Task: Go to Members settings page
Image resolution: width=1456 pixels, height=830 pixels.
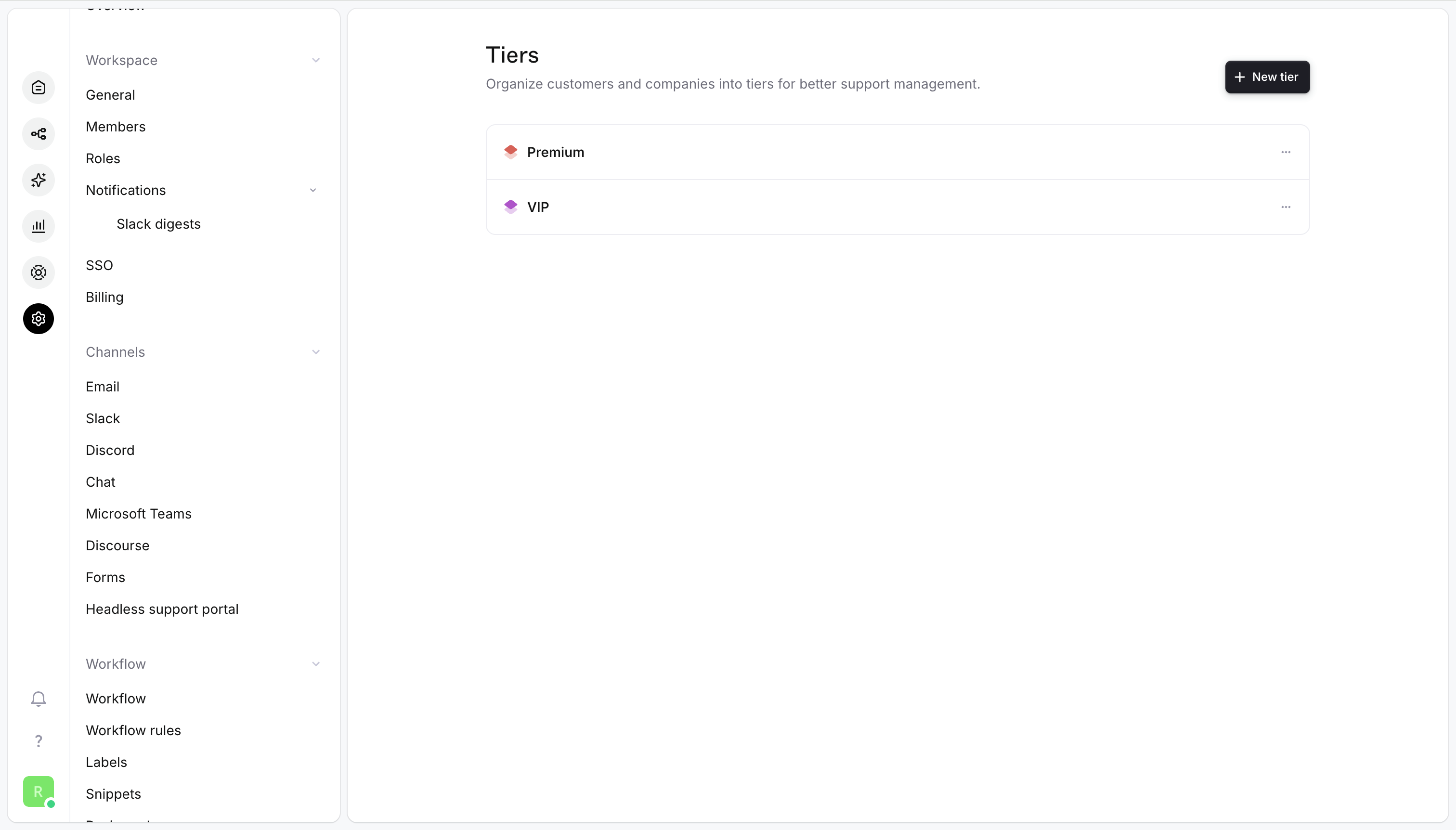Action: [x=116, y=127]
